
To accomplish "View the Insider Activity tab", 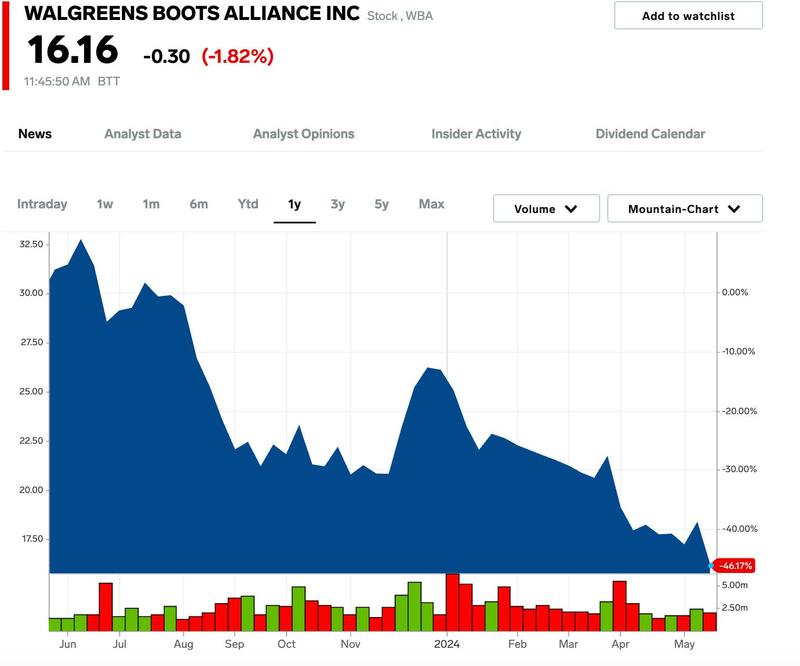I will [476, 134].
